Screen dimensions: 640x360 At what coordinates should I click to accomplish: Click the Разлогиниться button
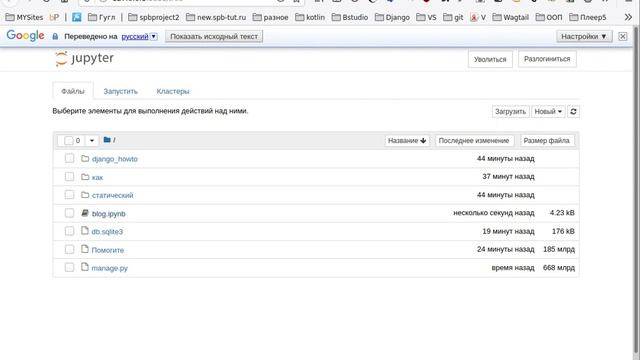(547, 59)
